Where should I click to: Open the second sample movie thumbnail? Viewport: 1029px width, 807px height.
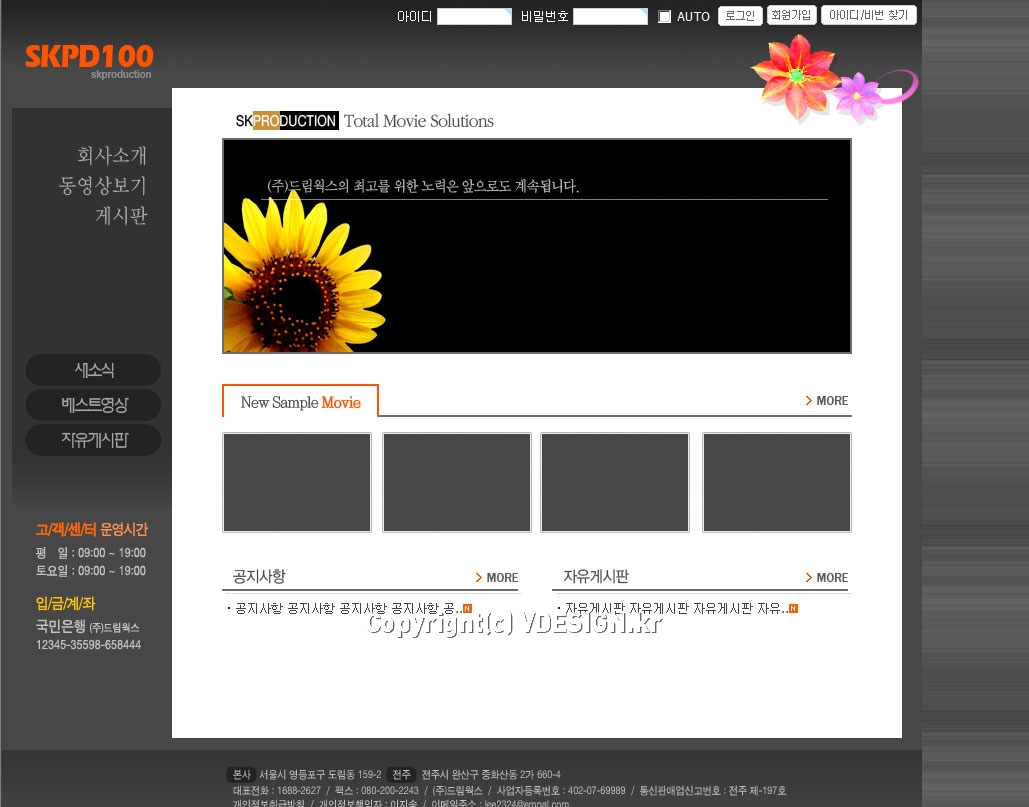tap(457, 482)
